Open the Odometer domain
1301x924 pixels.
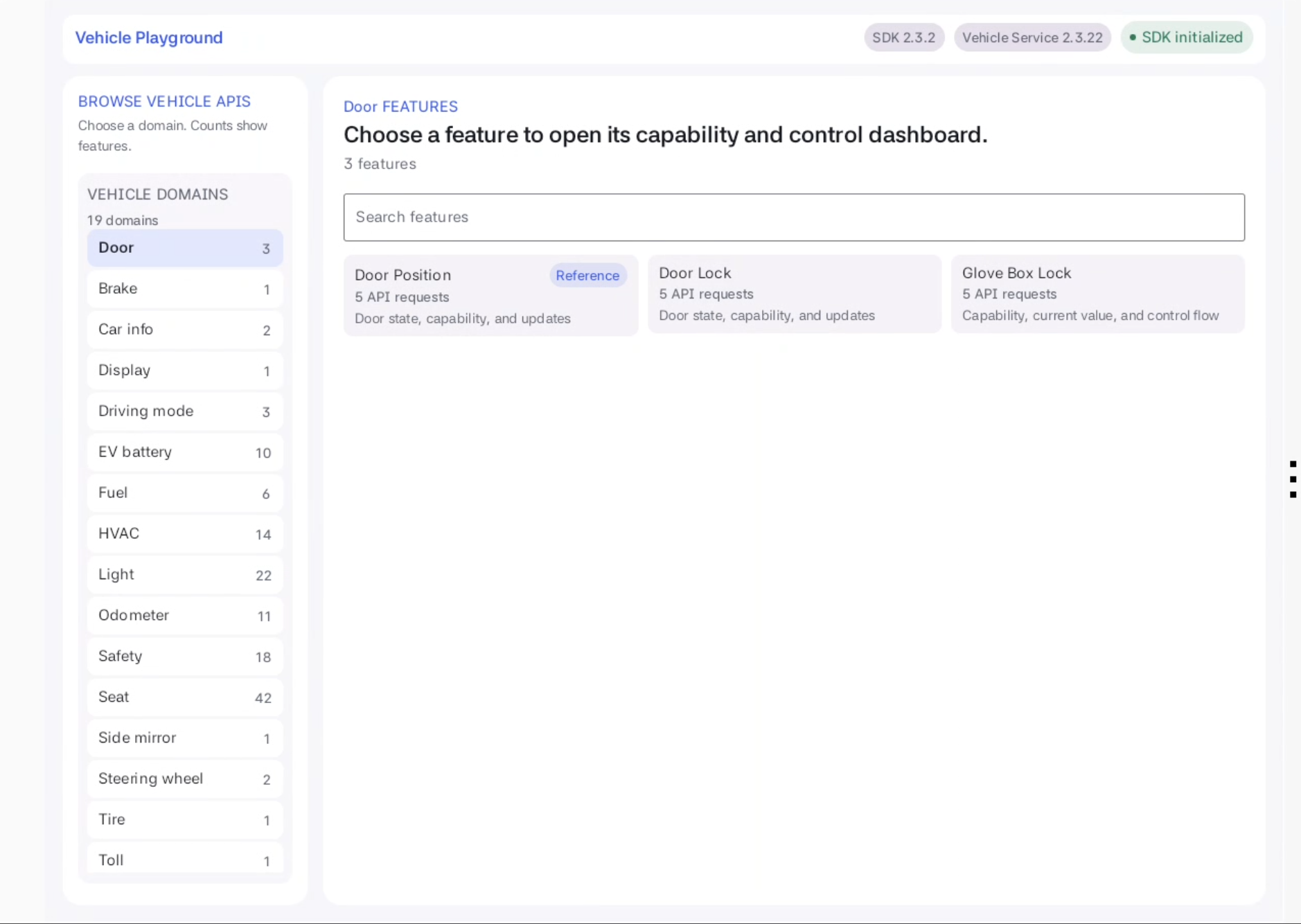(185, 616)
